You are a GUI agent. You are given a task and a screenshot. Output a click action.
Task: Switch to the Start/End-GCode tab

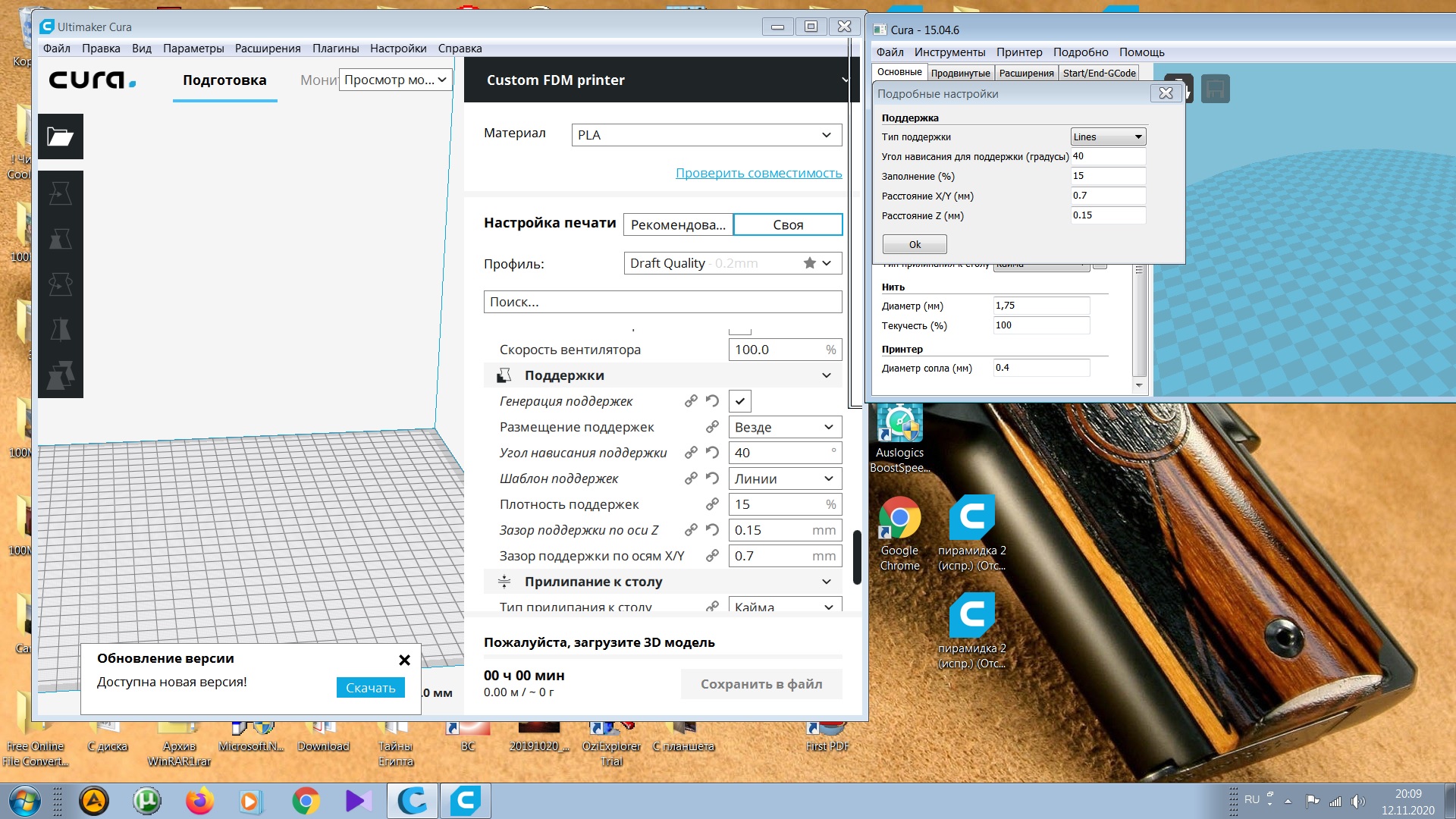[x=1099, y=73]
